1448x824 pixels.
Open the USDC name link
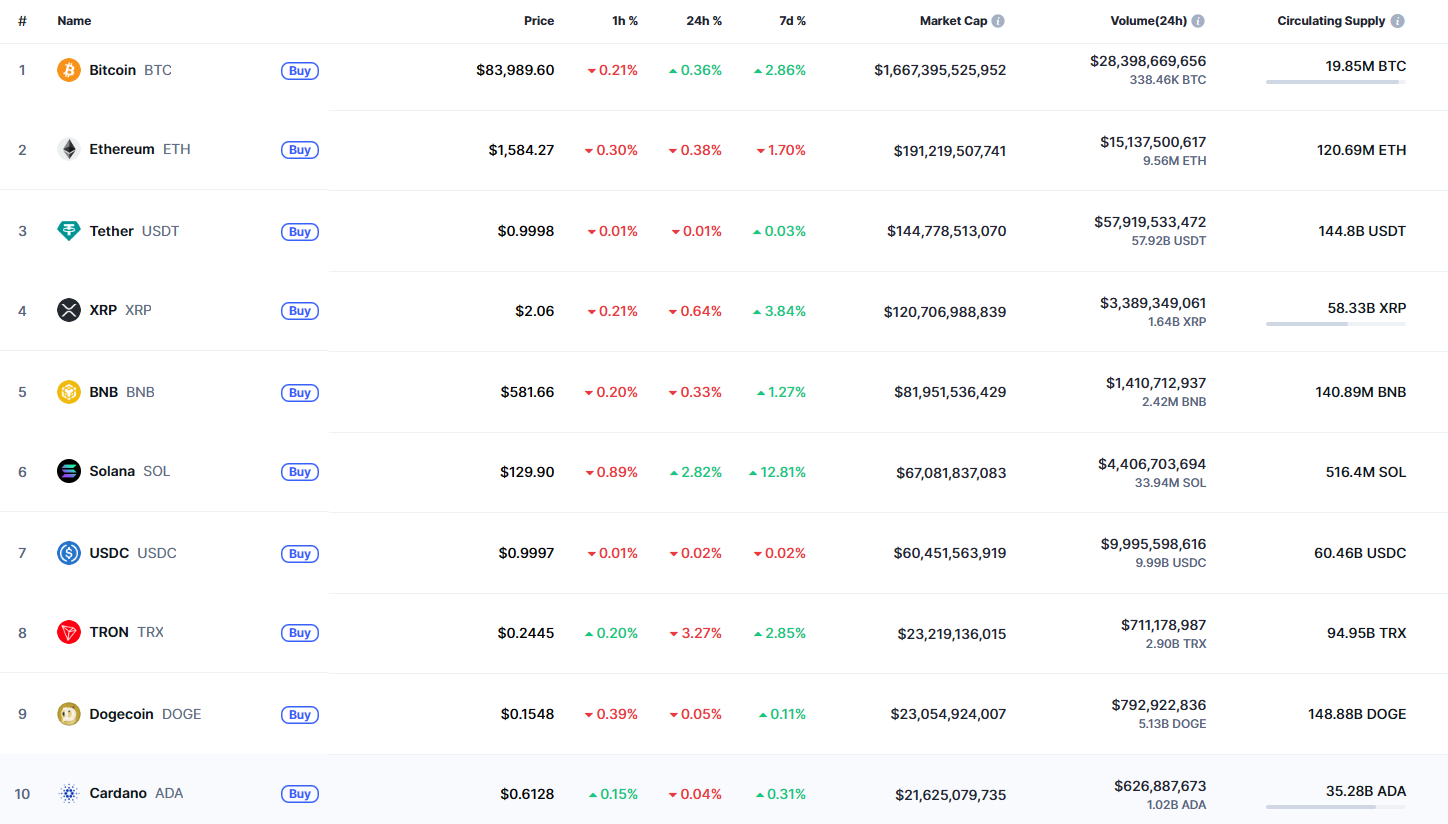133,553
